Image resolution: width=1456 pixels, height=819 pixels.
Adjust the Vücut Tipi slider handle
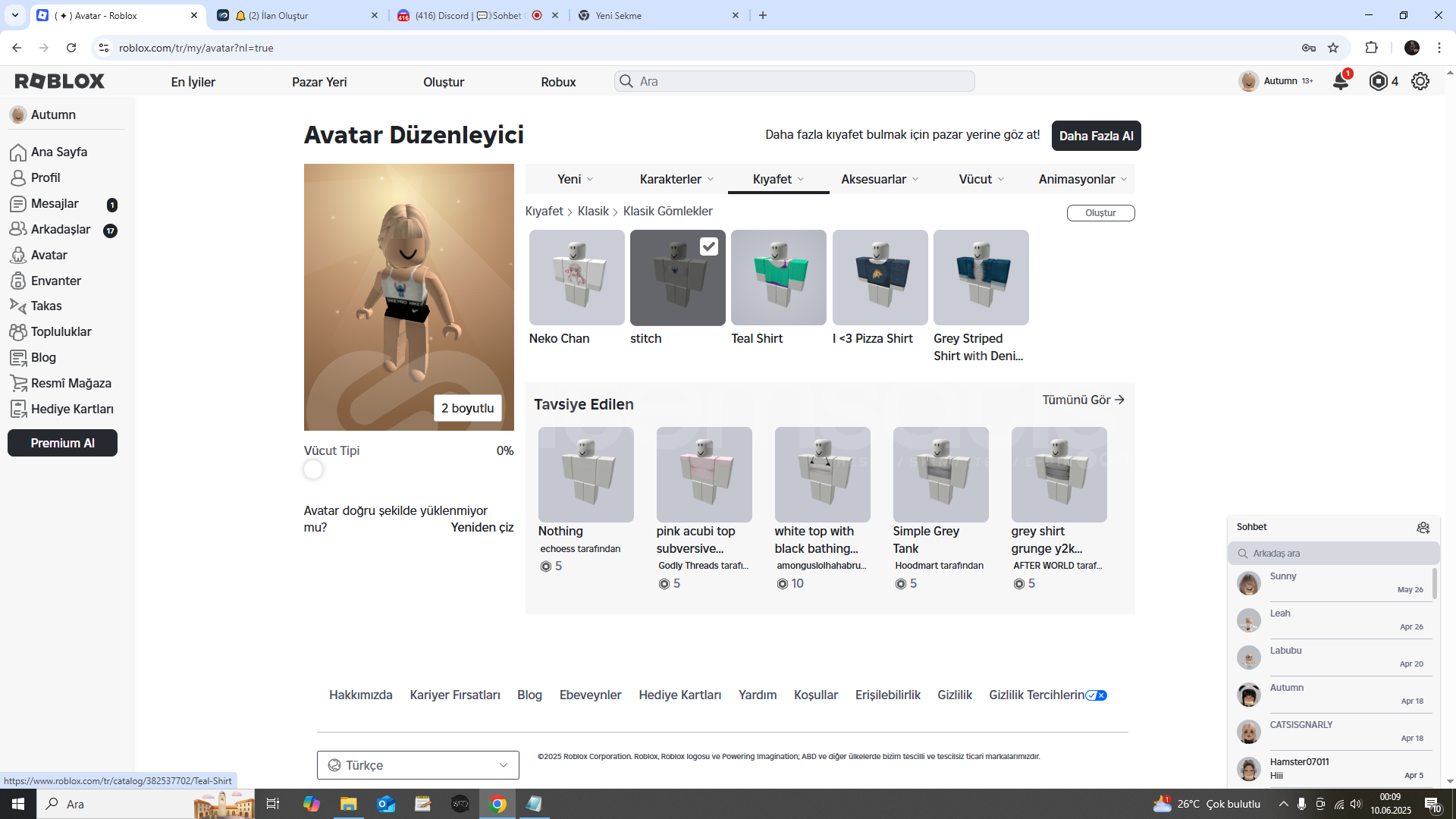[x=313, y=469]
